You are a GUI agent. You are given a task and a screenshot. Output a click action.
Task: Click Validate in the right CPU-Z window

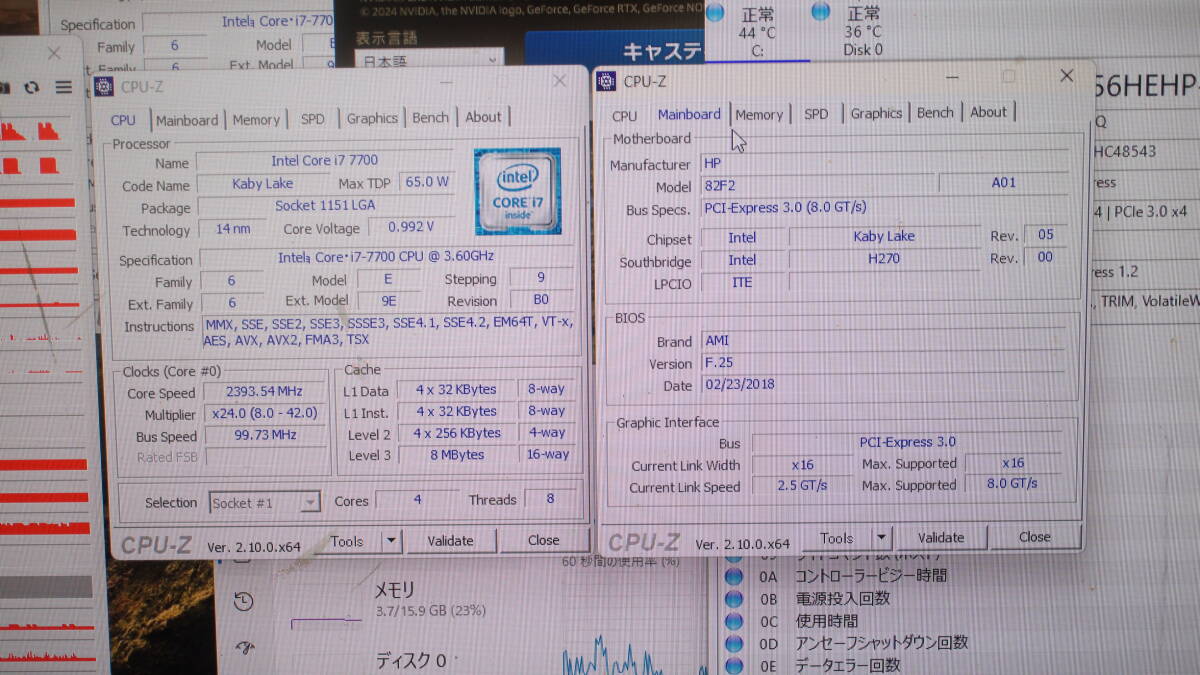coord(940,537)
